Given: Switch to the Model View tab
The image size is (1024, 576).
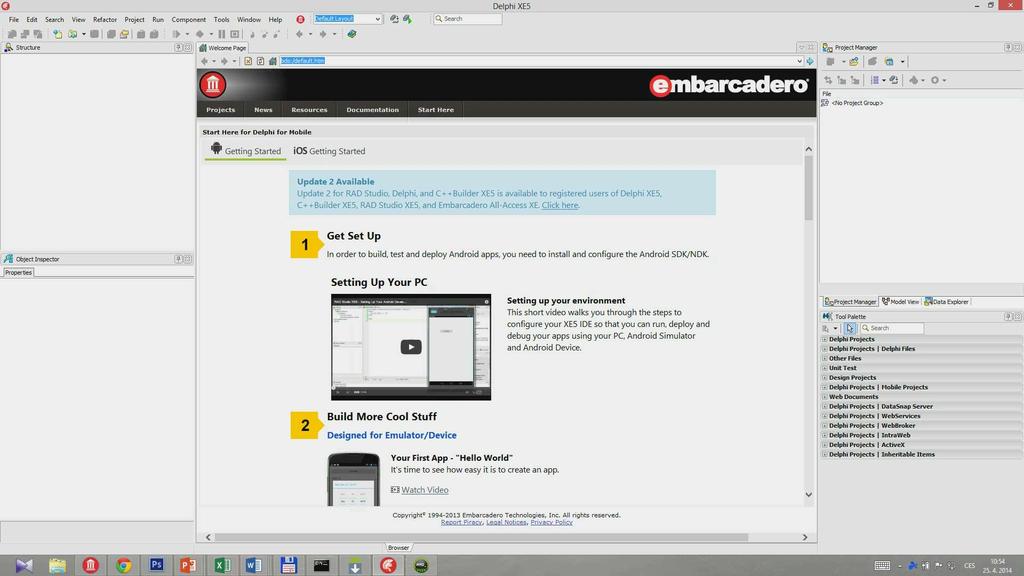Looking at the screenshot, I should click(x=901, y=302).
